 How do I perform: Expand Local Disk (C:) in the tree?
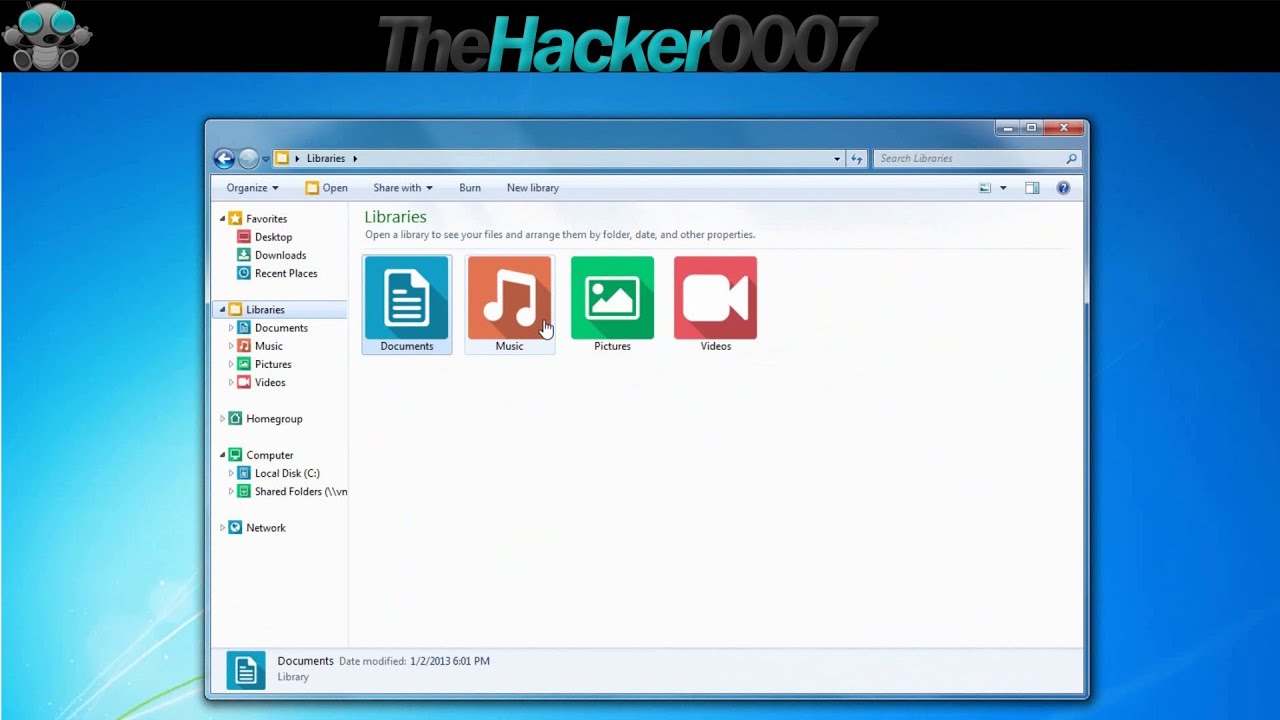click(x=231, y=473)
